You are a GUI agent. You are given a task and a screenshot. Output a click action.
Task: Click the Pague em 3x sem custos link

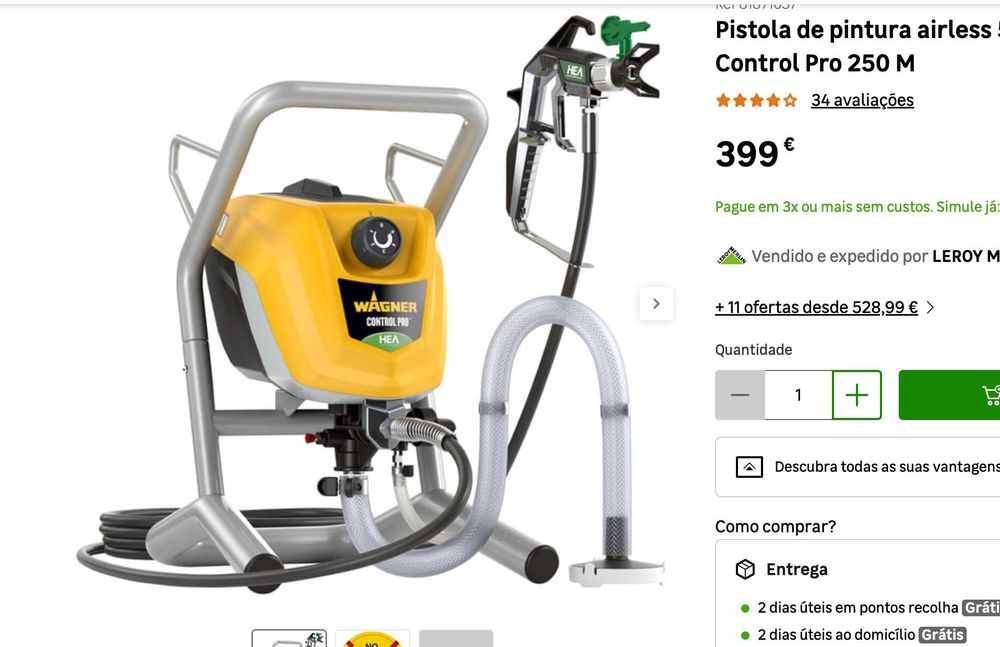[x=857, y=207]
